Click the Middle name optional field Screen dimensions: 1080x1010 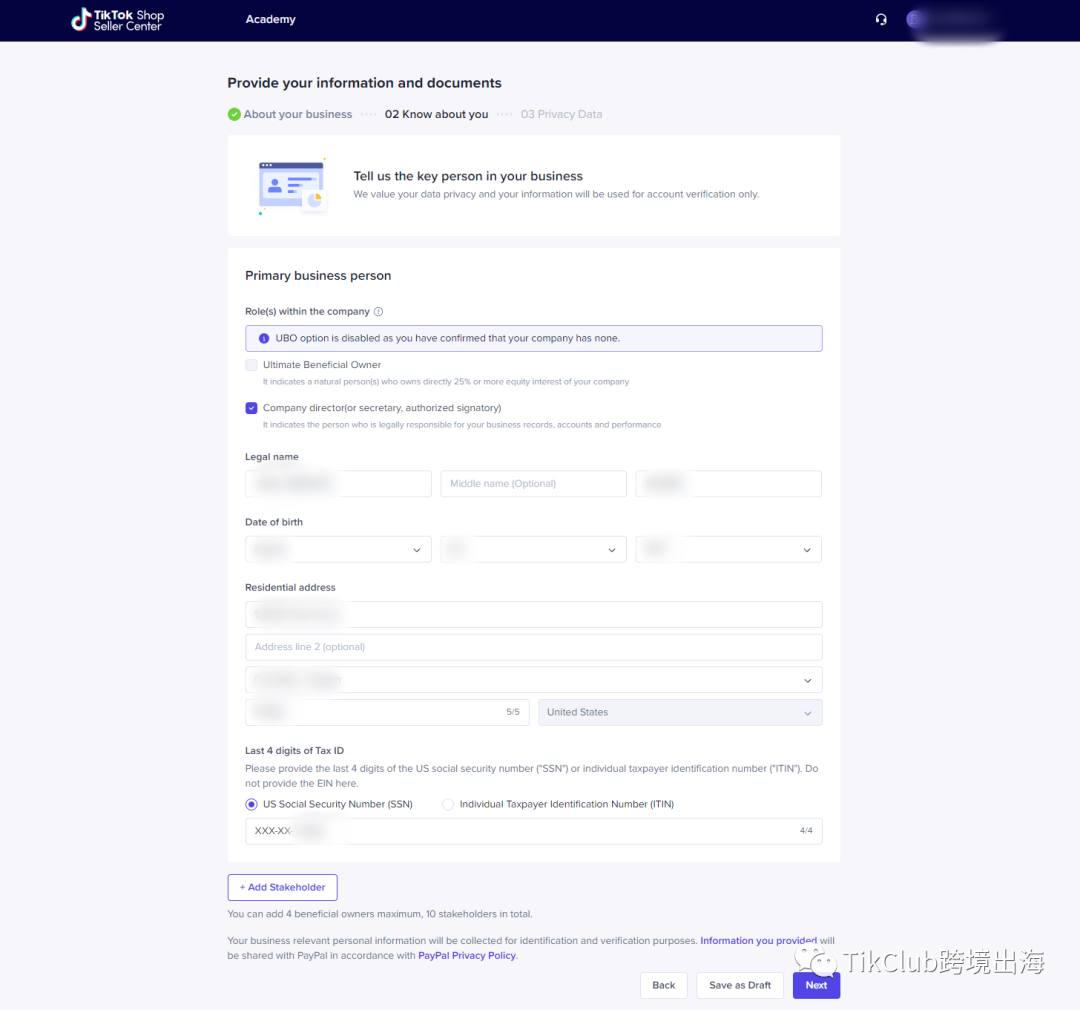pos(533,484)
